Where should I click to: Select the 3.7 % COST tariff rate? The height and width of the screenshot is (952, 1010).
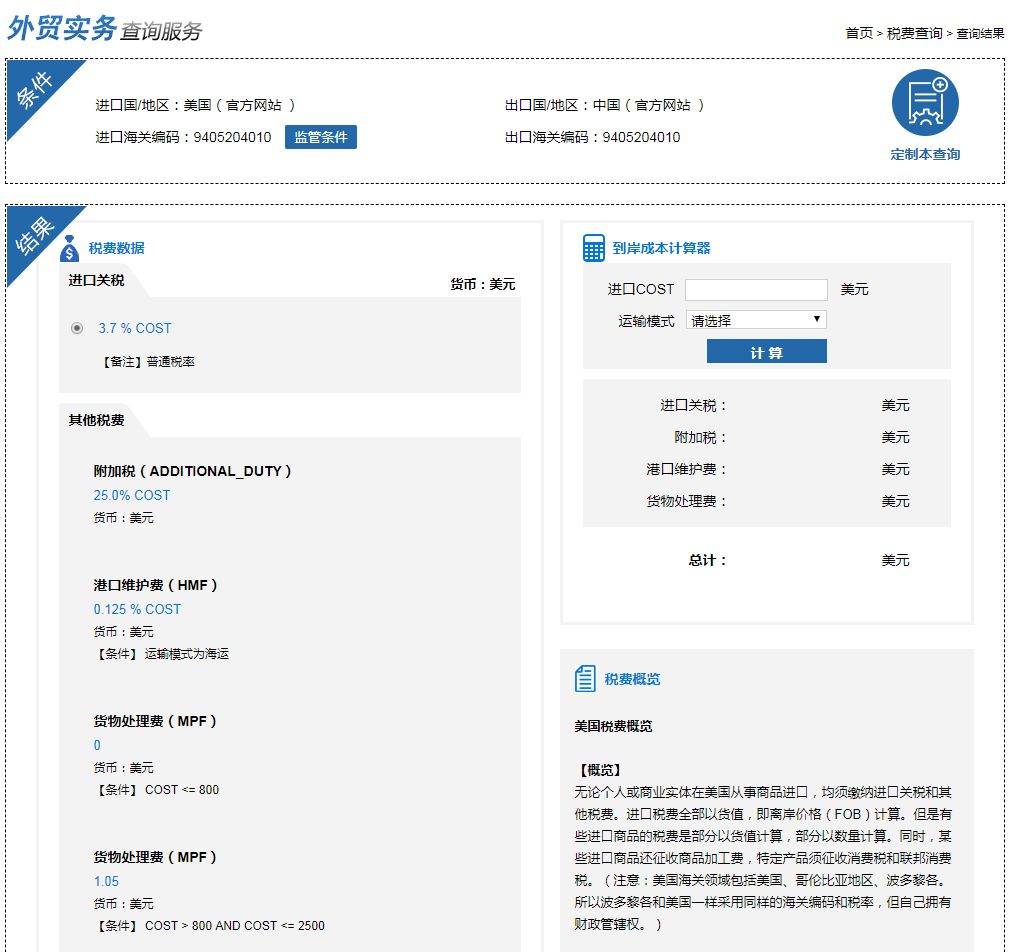77,327
